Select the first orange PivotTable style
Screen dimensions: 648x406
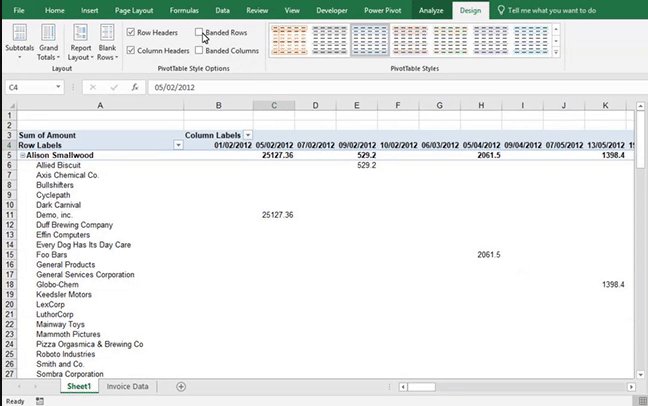click(x=290, y=41)
